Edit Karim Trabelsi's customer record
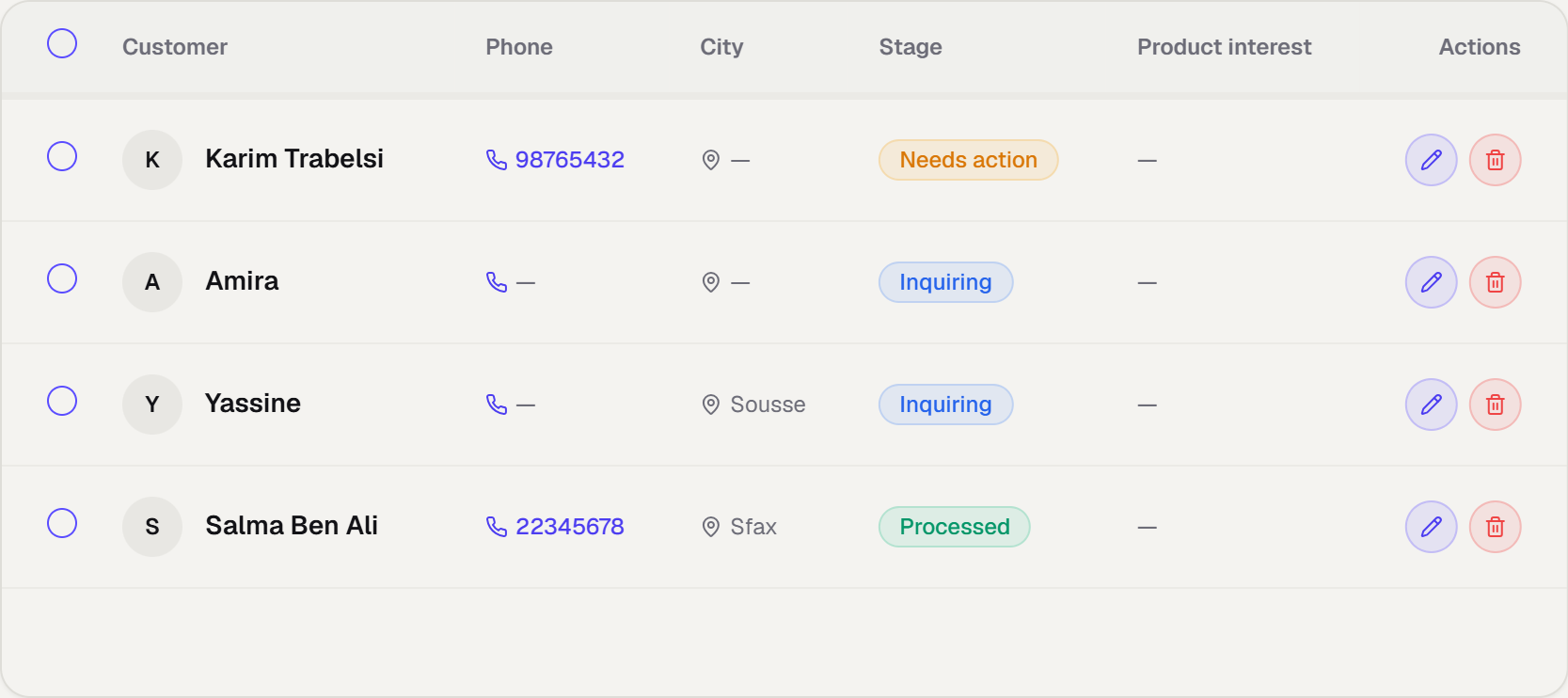This screenshot has height=698, width=1568. coord(1431,160)
